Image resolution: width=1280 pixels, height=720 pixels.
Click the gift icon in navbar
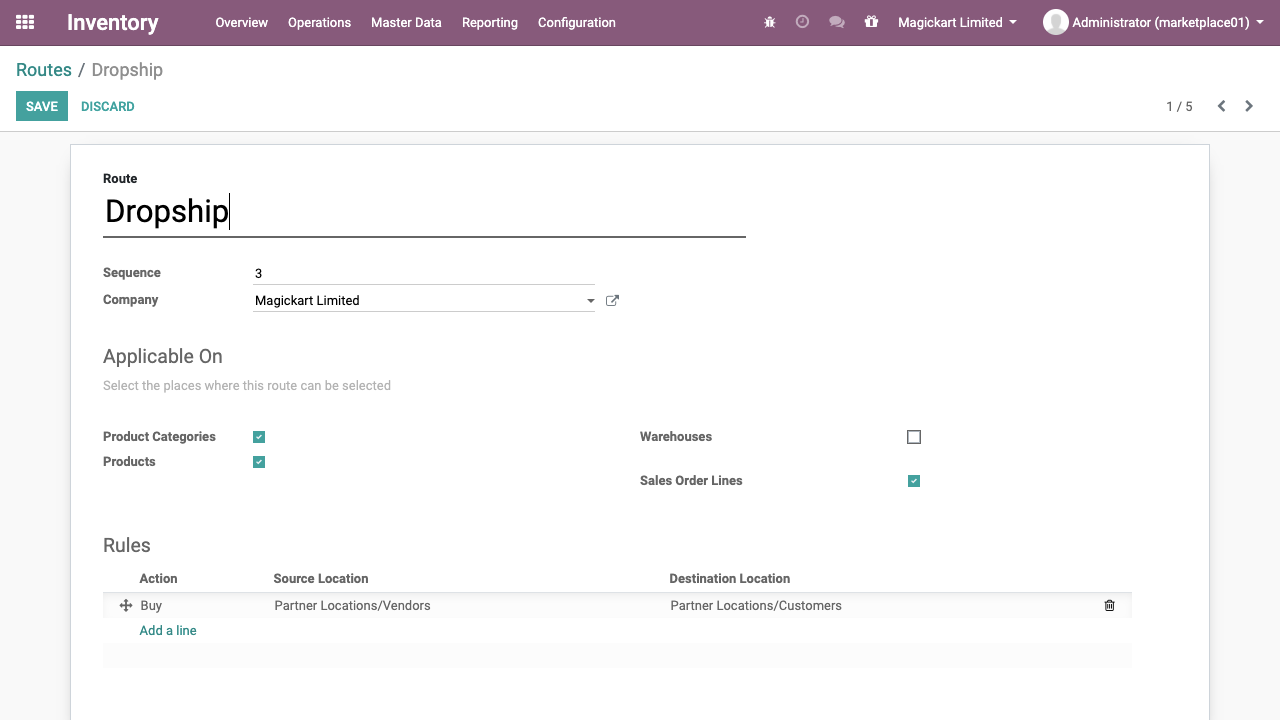click(x=871, y=22)
